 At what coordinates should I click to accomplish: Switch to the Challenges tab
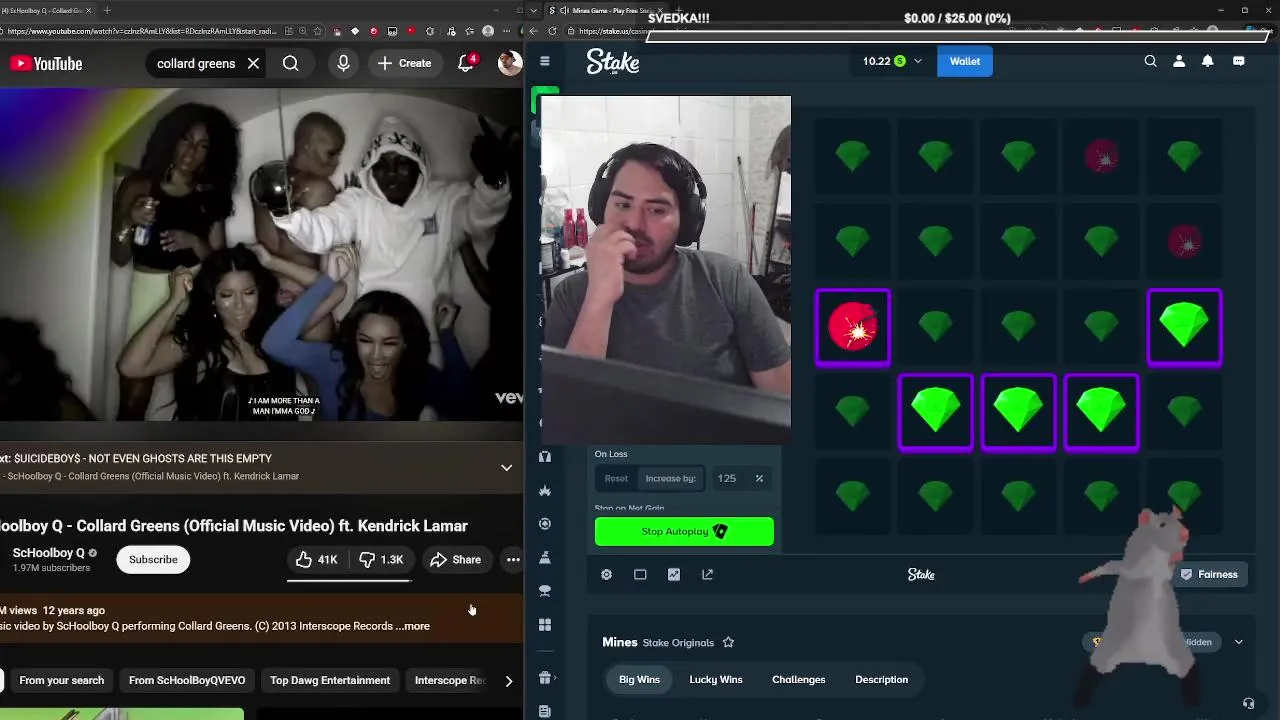pyautogui.click(x=798, y=679)
